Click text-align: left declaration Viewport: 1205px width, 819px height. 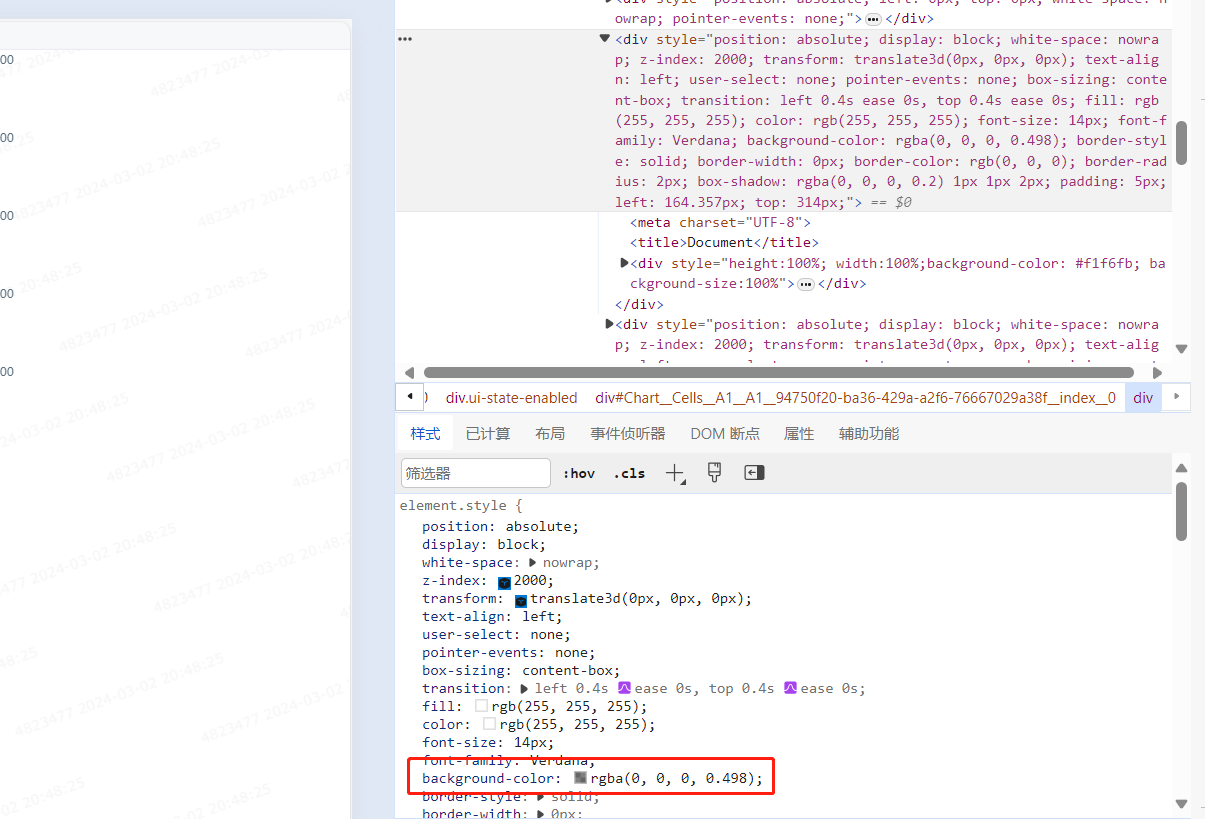(x=492, y=617)
